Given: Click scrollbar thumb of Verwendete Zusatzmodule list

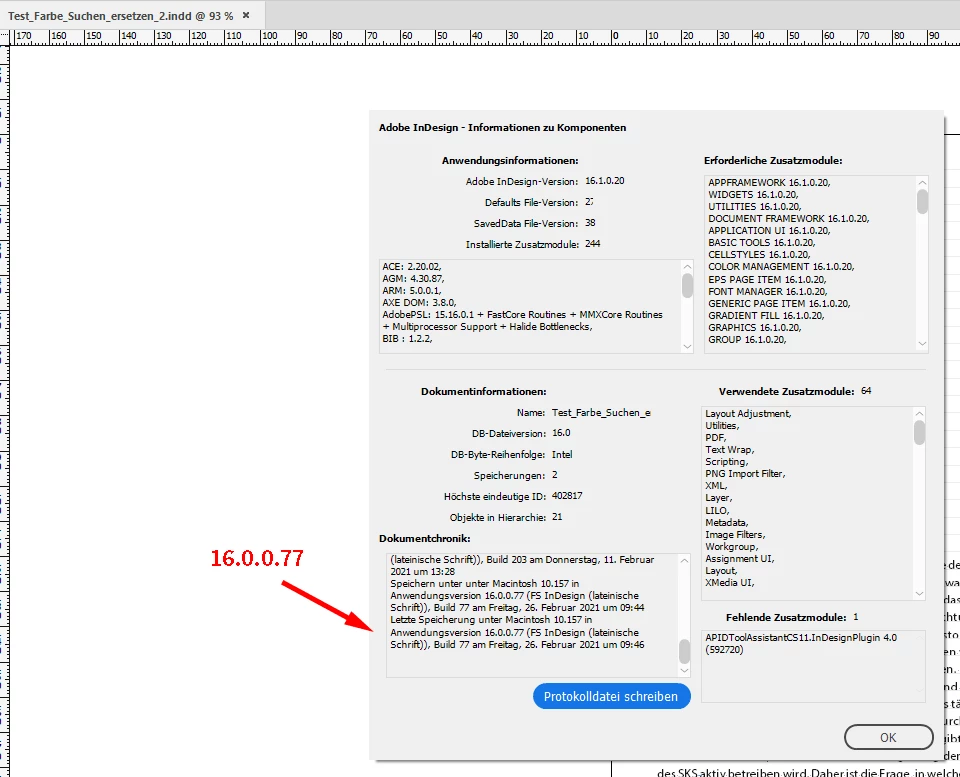Looking at the screenshot, I should (919, 433).
